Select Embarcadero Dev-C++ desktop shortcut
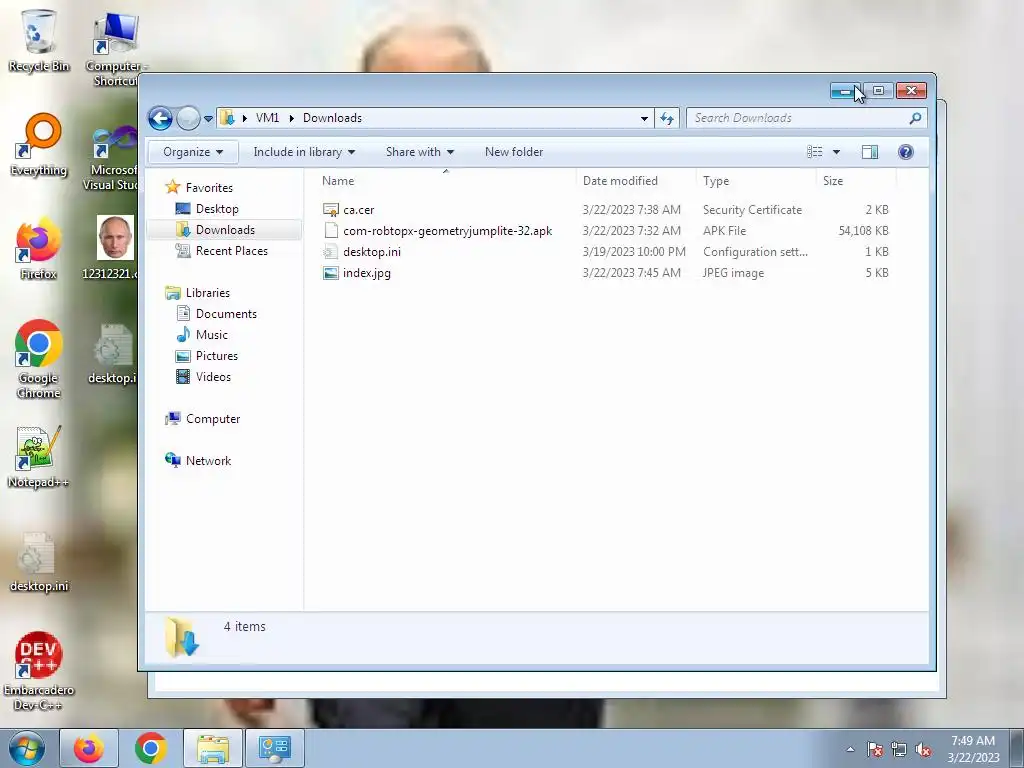1024x768 pixels. [x=39, y=671]
